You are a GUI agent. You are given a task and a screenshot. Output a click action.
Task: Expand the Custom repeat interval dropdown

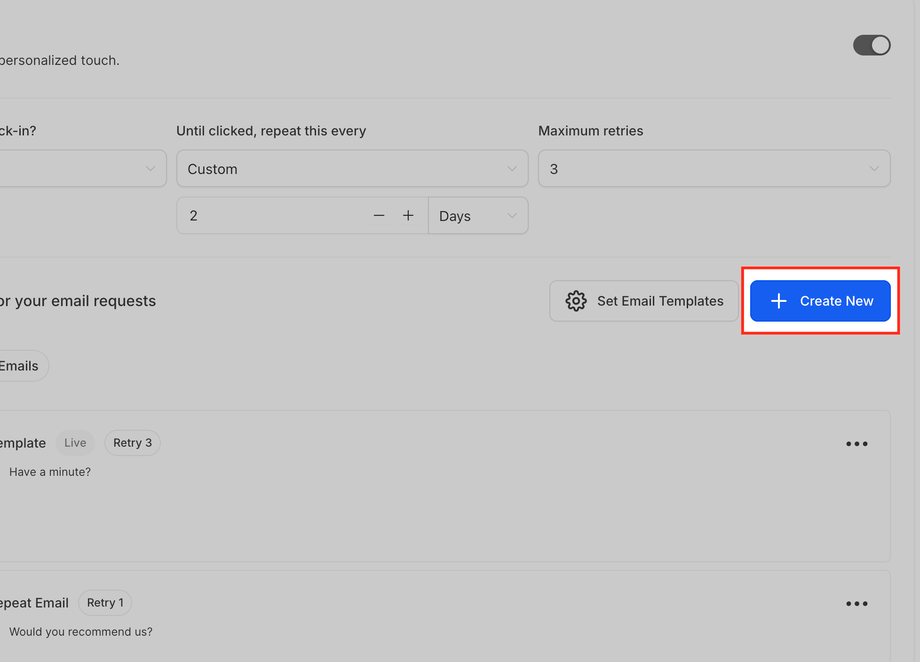[352, 169]
